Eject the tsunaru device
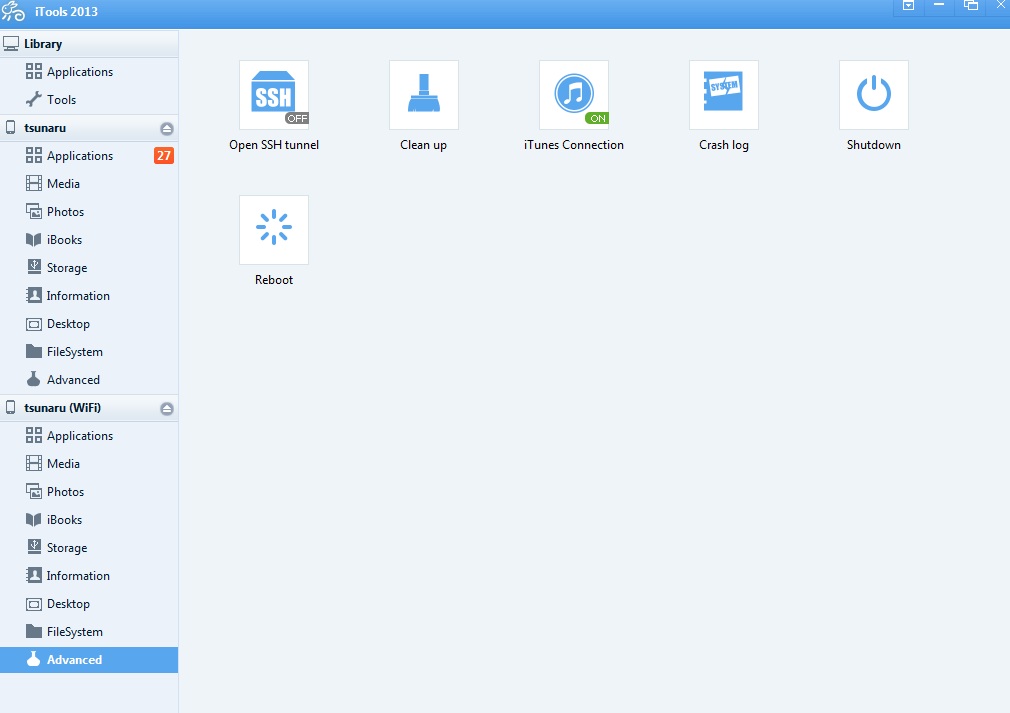This screenshot has height=713, width=1010. [x=167, y=128]
